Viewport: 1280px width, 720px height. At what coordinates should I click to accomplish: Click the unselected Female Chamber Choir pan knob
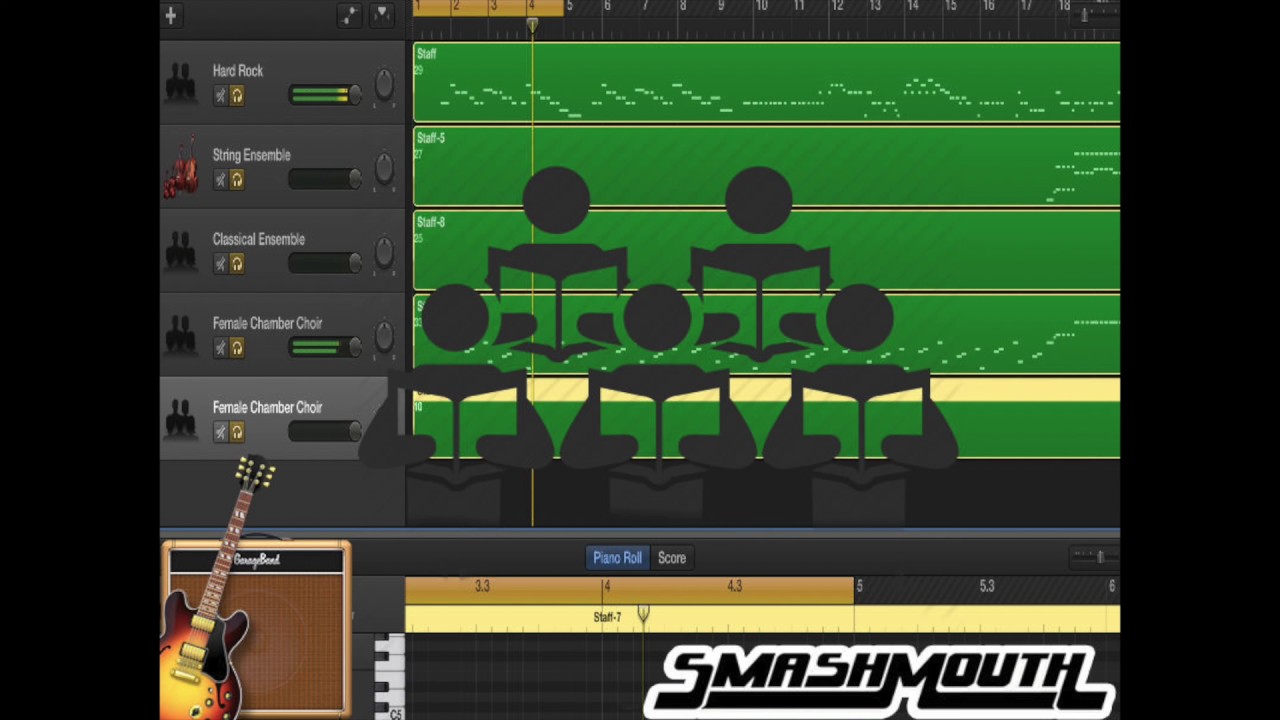384,336
